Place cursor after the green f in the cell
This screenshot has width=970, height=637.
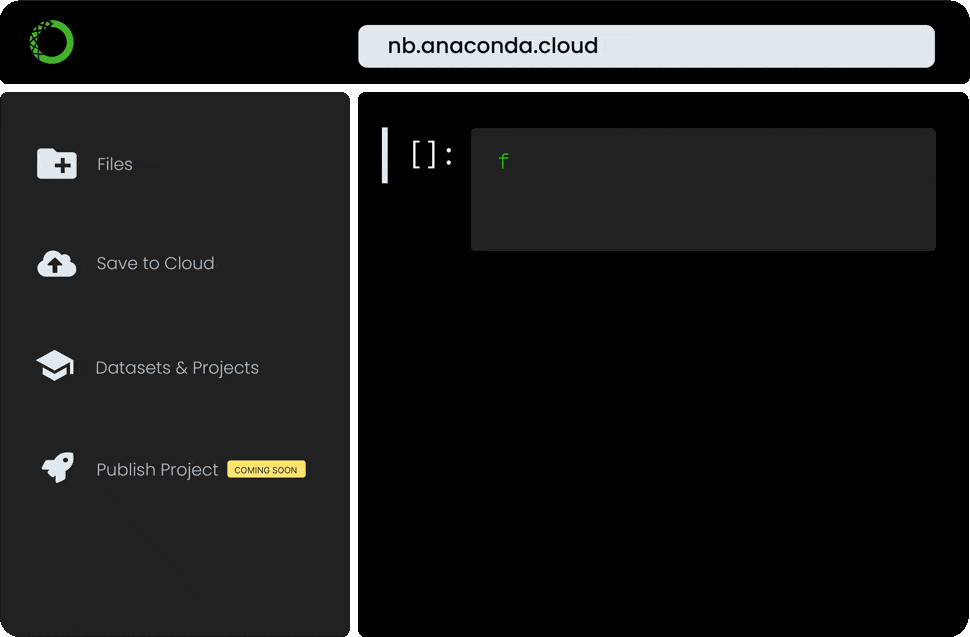[x=510, y=161]
